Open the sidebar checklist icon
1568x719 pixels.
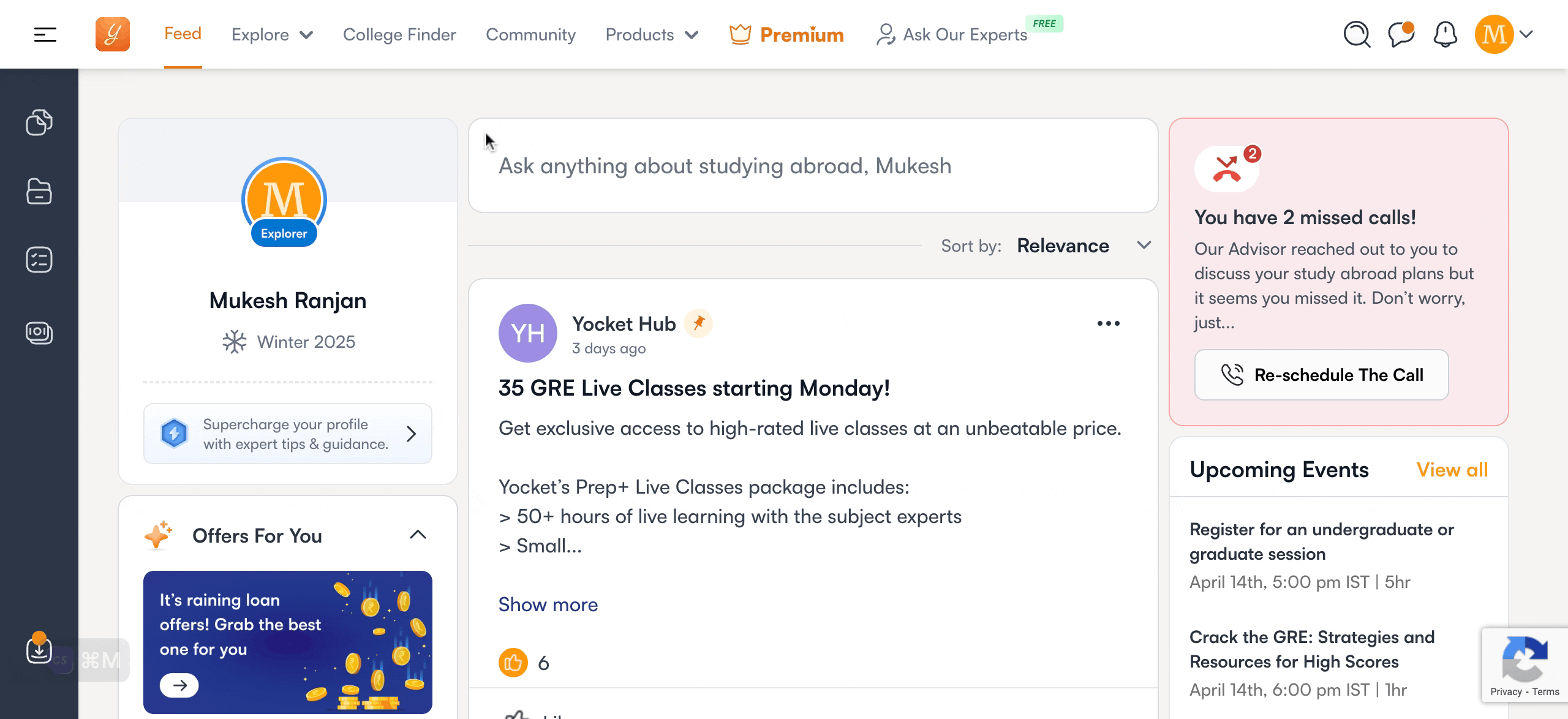point(39,260)
